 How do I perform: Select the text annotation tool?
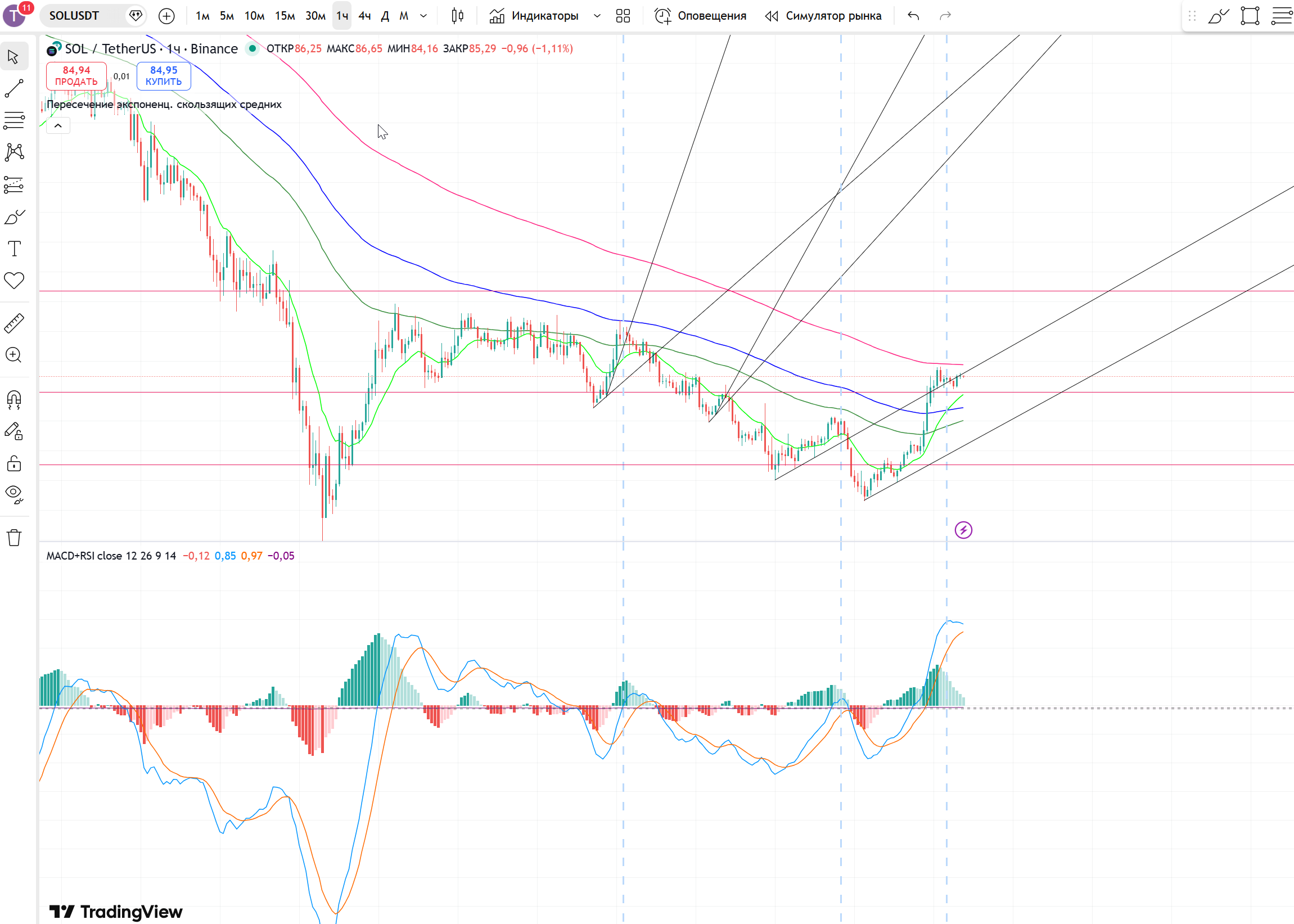[x=14, y=249]
